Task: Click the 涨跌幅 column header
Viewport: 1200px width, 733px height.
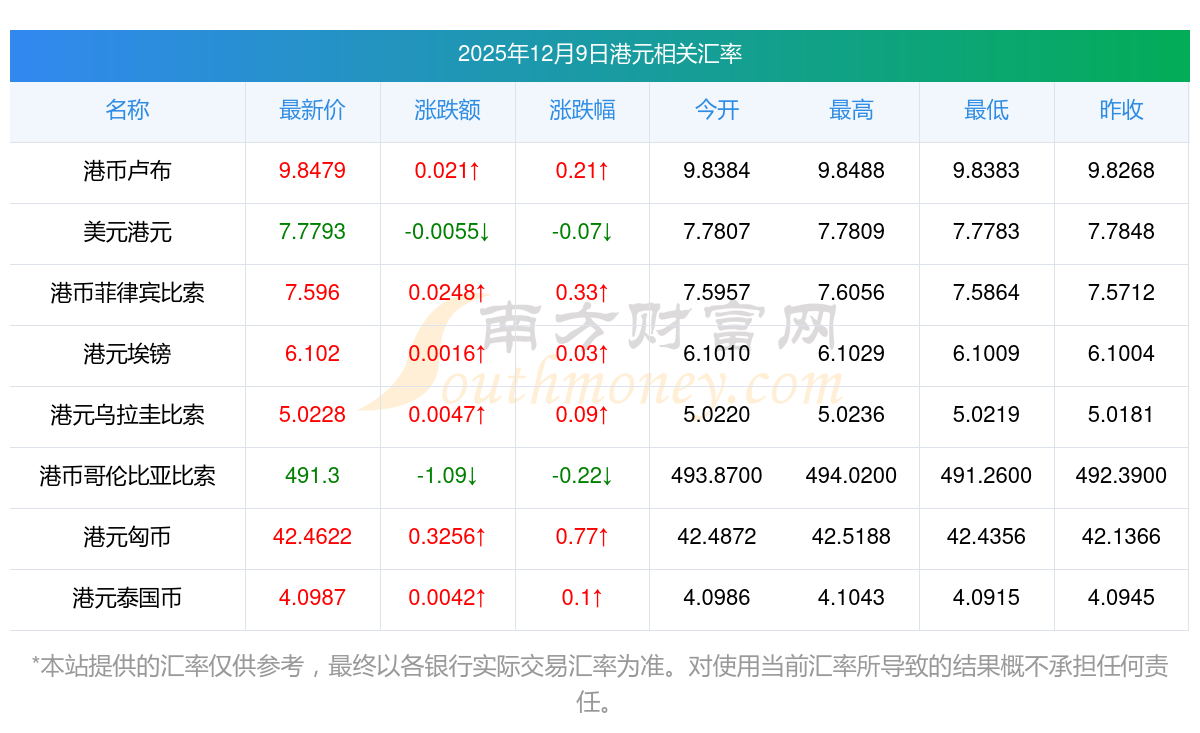Action: coord(582,111)
